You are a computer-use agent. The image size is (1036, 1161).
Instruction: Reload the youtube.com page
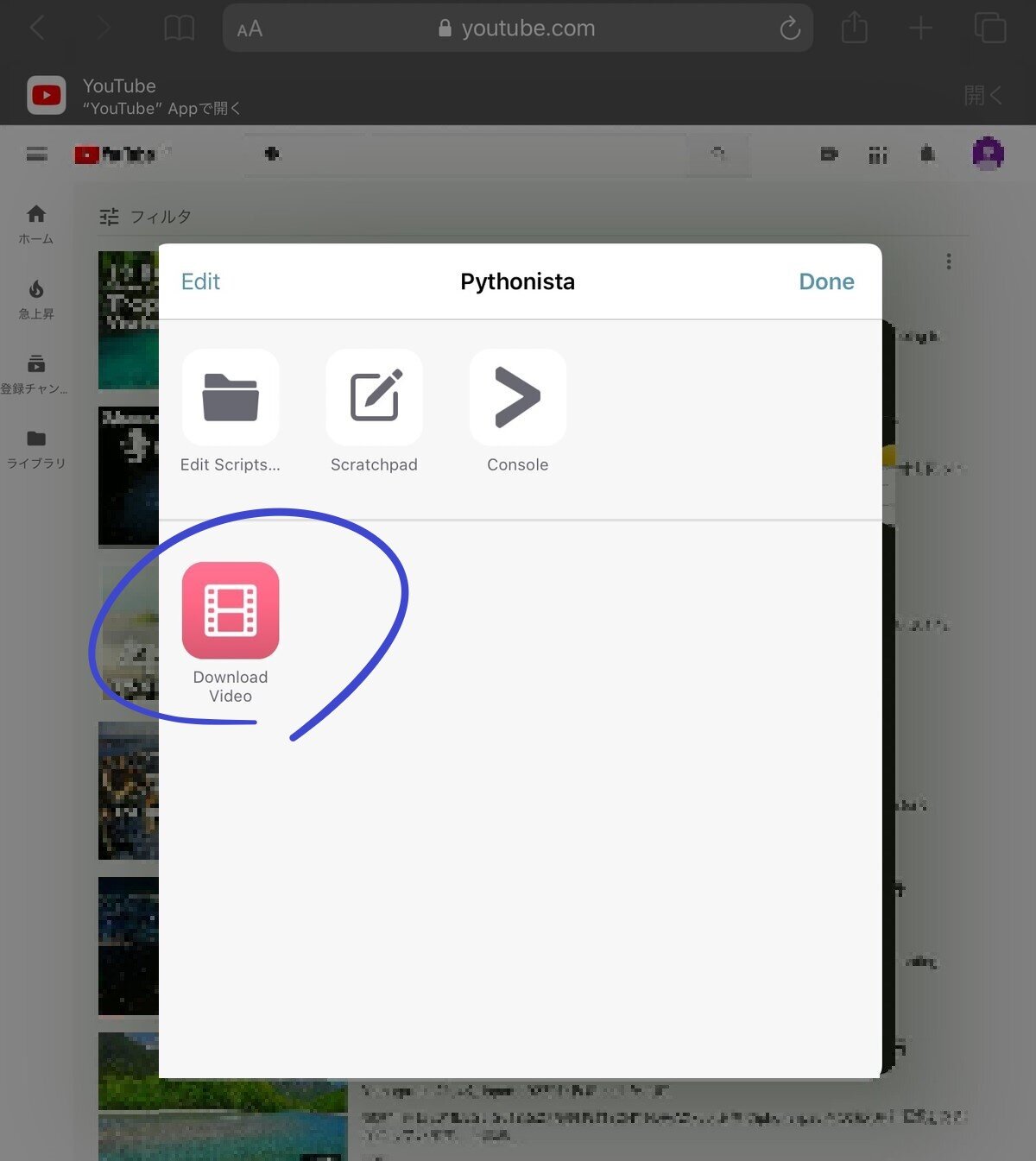(x=790, y=28)
